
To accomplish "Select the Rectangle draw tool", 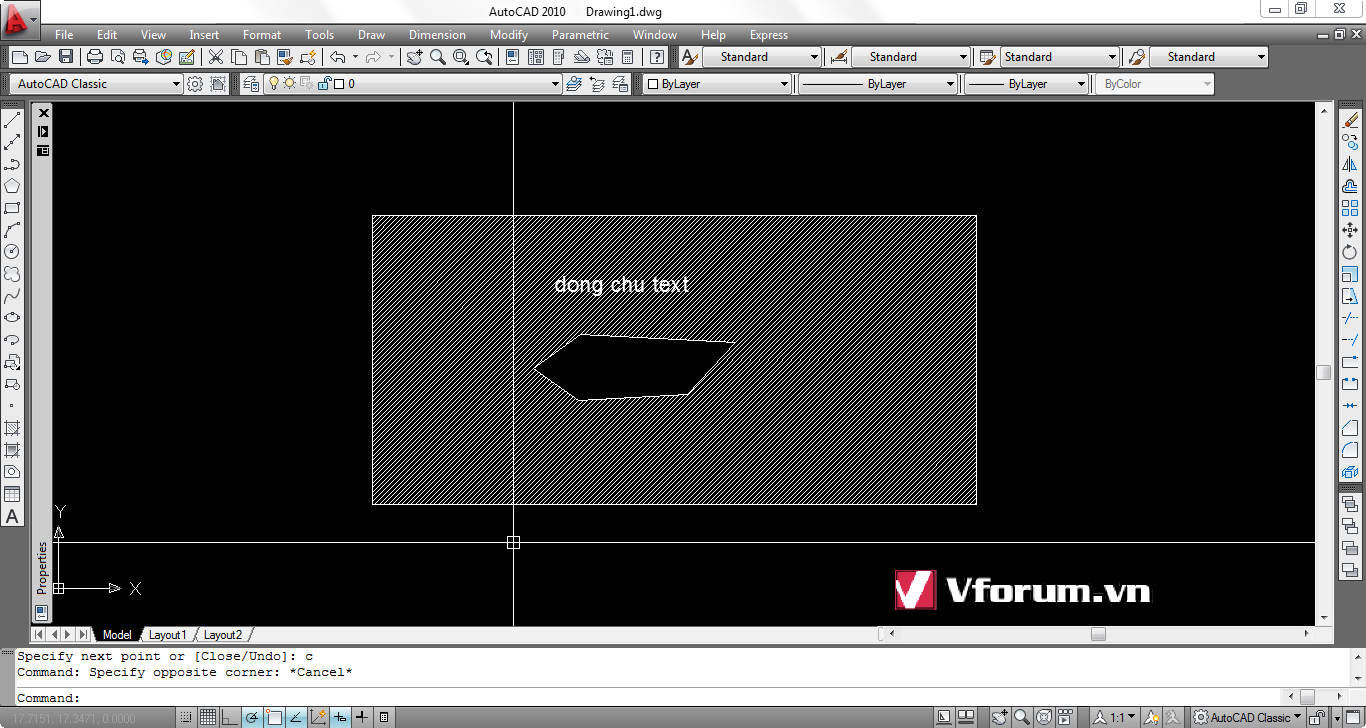I will pyautogui.click(x=12, y=208).
